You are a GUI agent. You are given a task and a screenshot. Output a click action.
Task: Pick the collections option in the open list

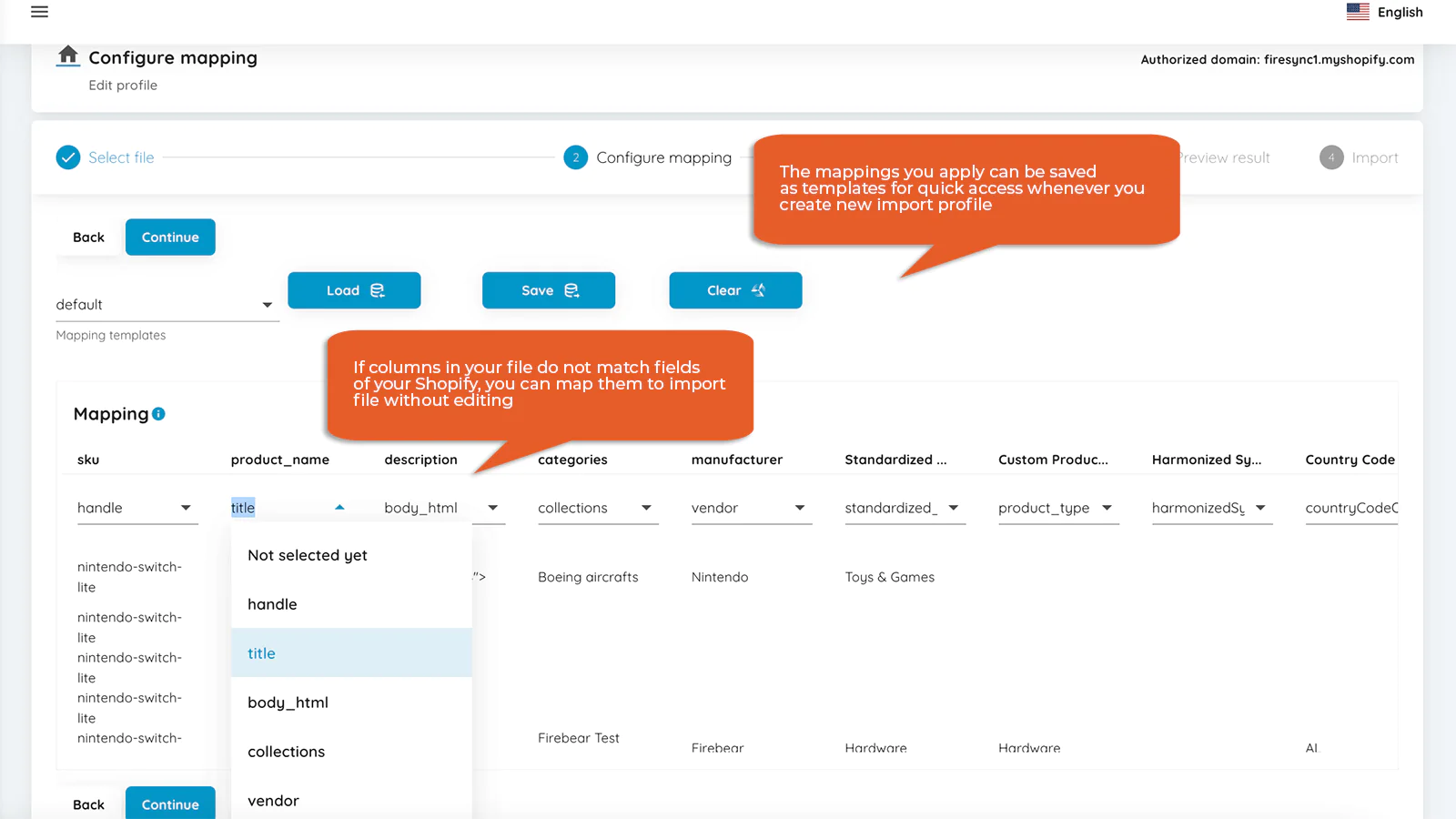(x=286, y=752)
